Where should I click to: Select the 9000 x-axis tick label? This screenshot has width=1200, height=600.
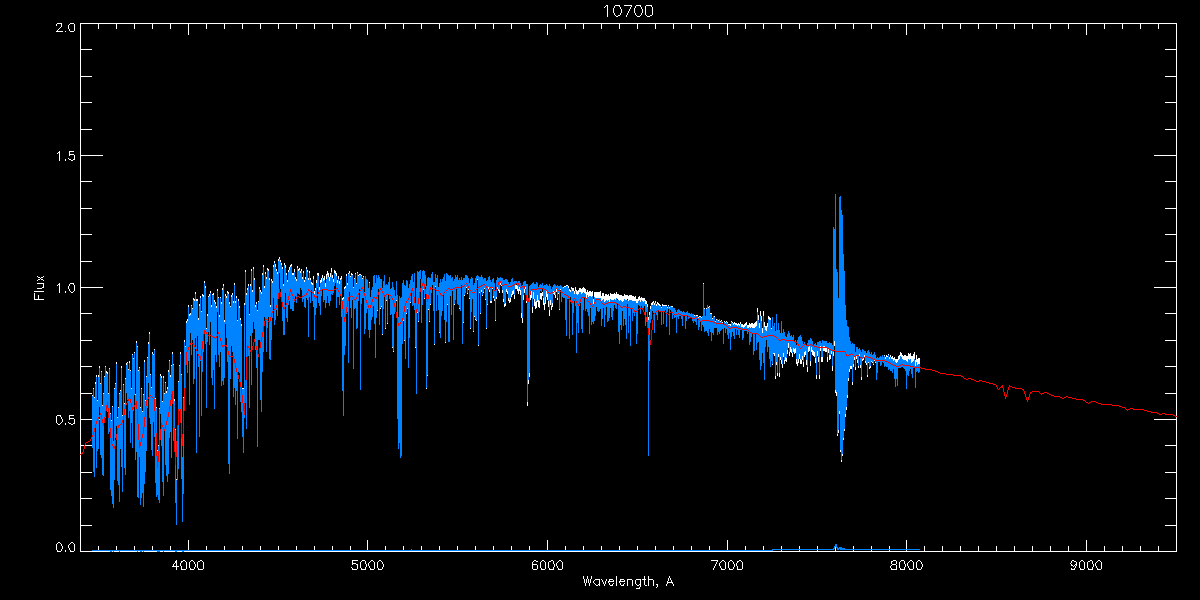[x=1086, y=563]
